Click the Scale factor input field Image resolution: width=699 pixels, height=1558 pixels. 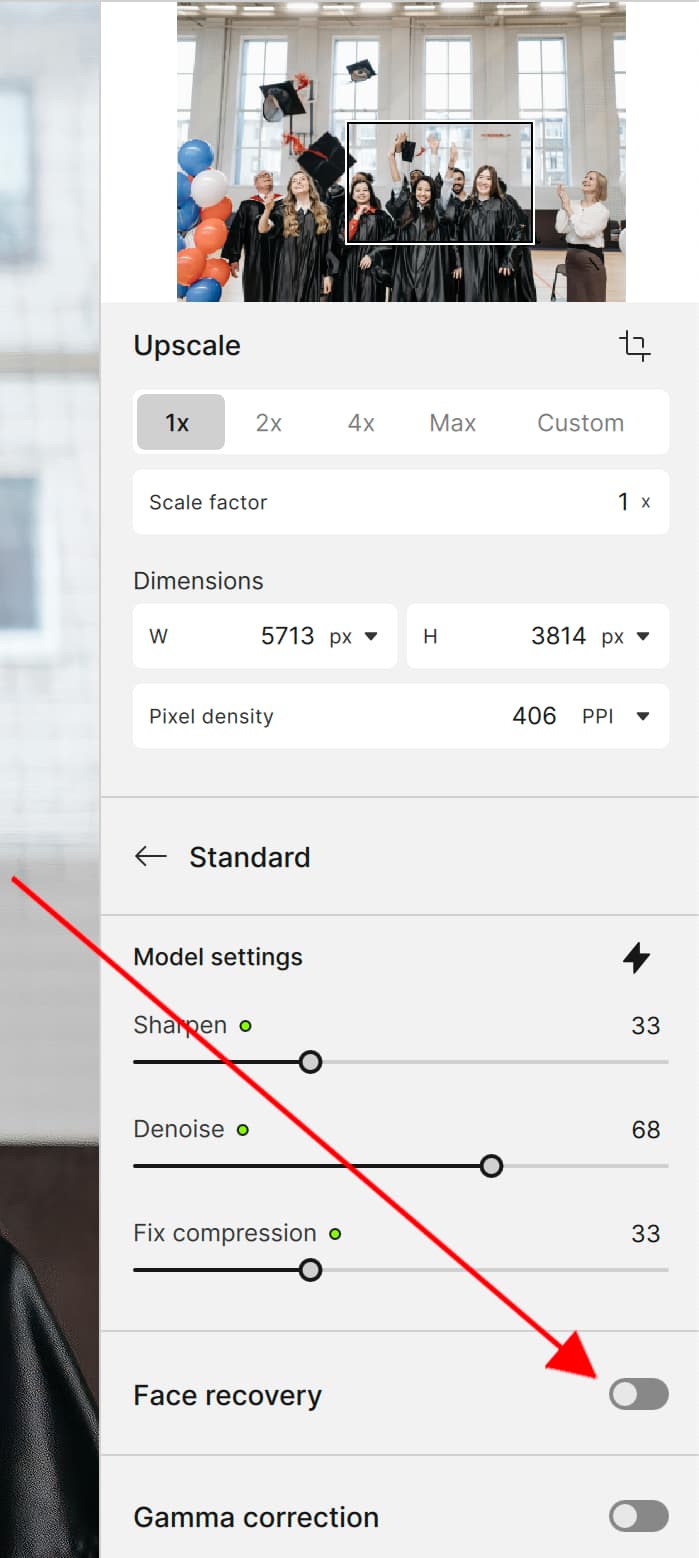point(400,502)
